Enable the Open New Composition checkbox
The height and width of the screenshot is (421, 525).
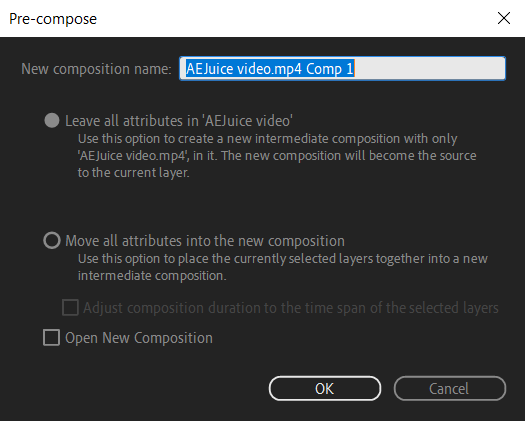point(52,337)
